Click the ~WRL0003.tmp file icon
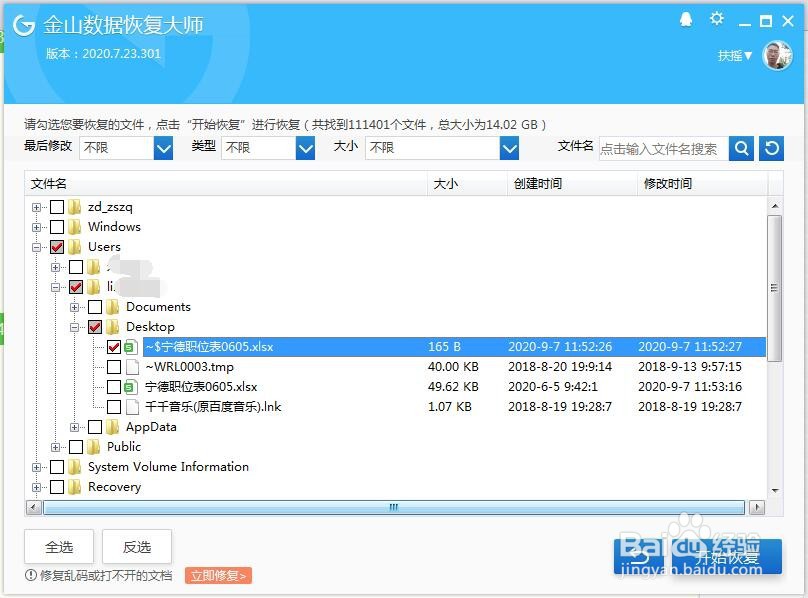Image resolution: width=808 pixels, height=598 pixels. tap(132, 367)
